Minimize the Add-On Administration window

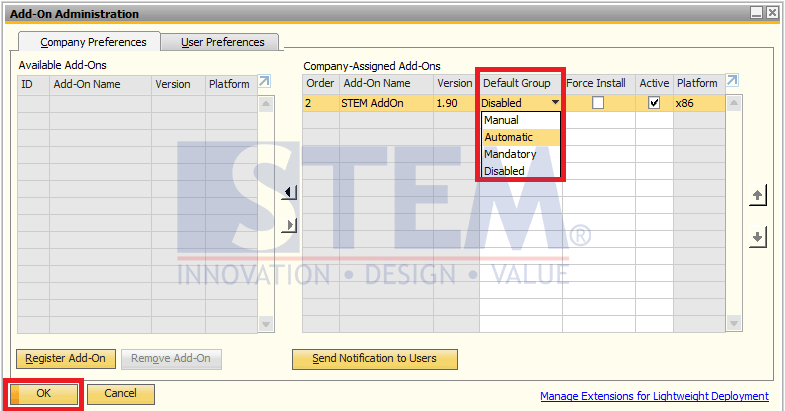756,13
